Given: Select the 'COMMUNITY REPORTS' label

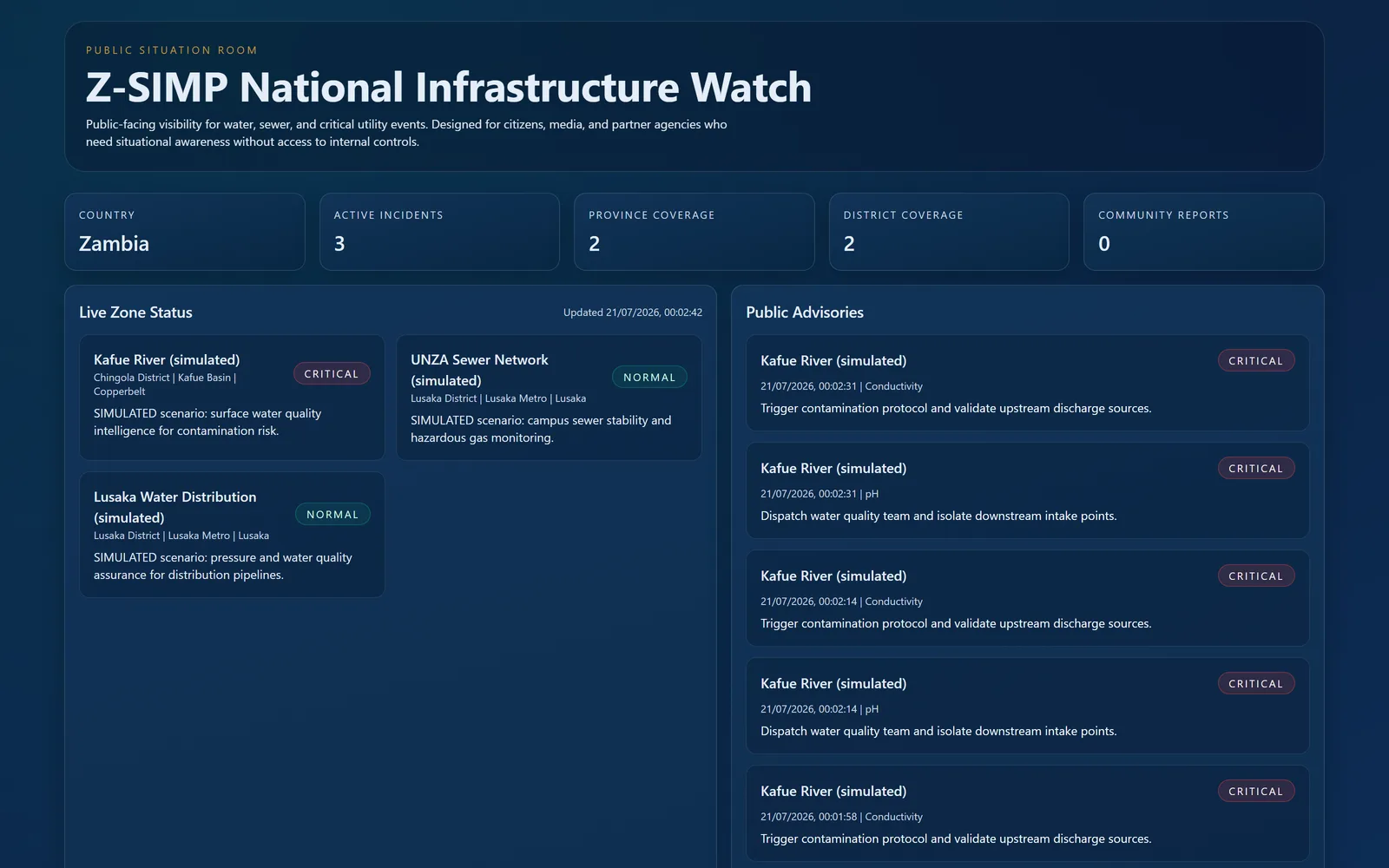Looking at the screenshot, I should (x=1163, y=215).
